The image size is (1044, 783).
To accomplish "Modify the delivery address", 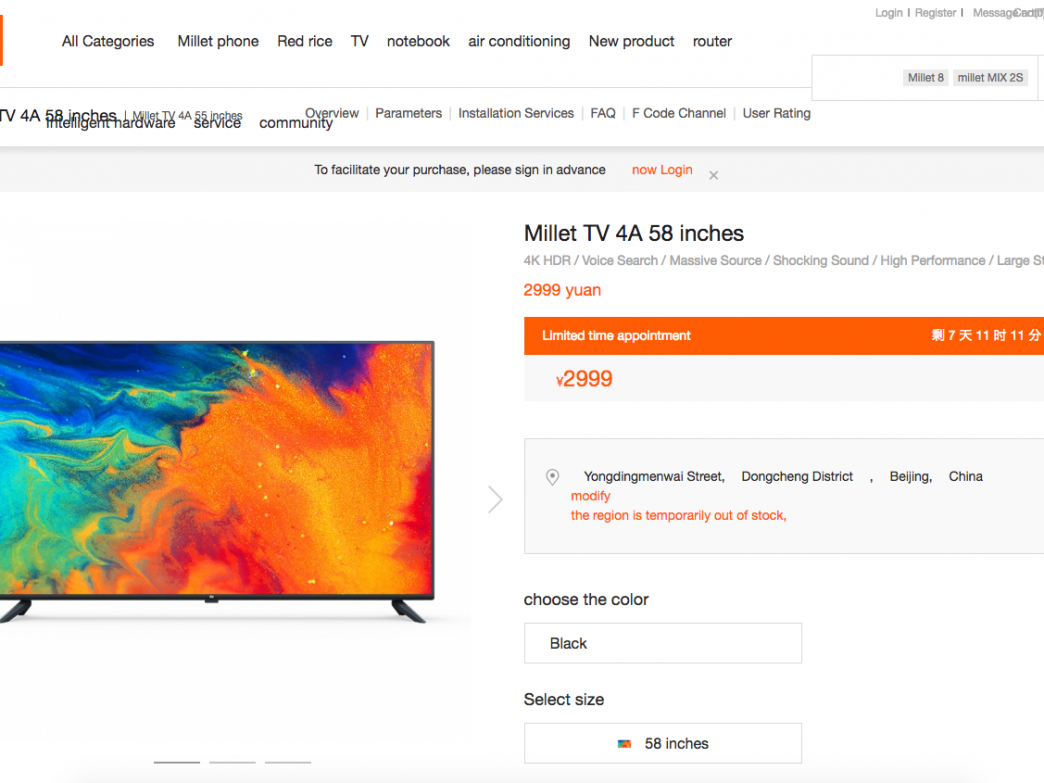I will coord(590,496).
